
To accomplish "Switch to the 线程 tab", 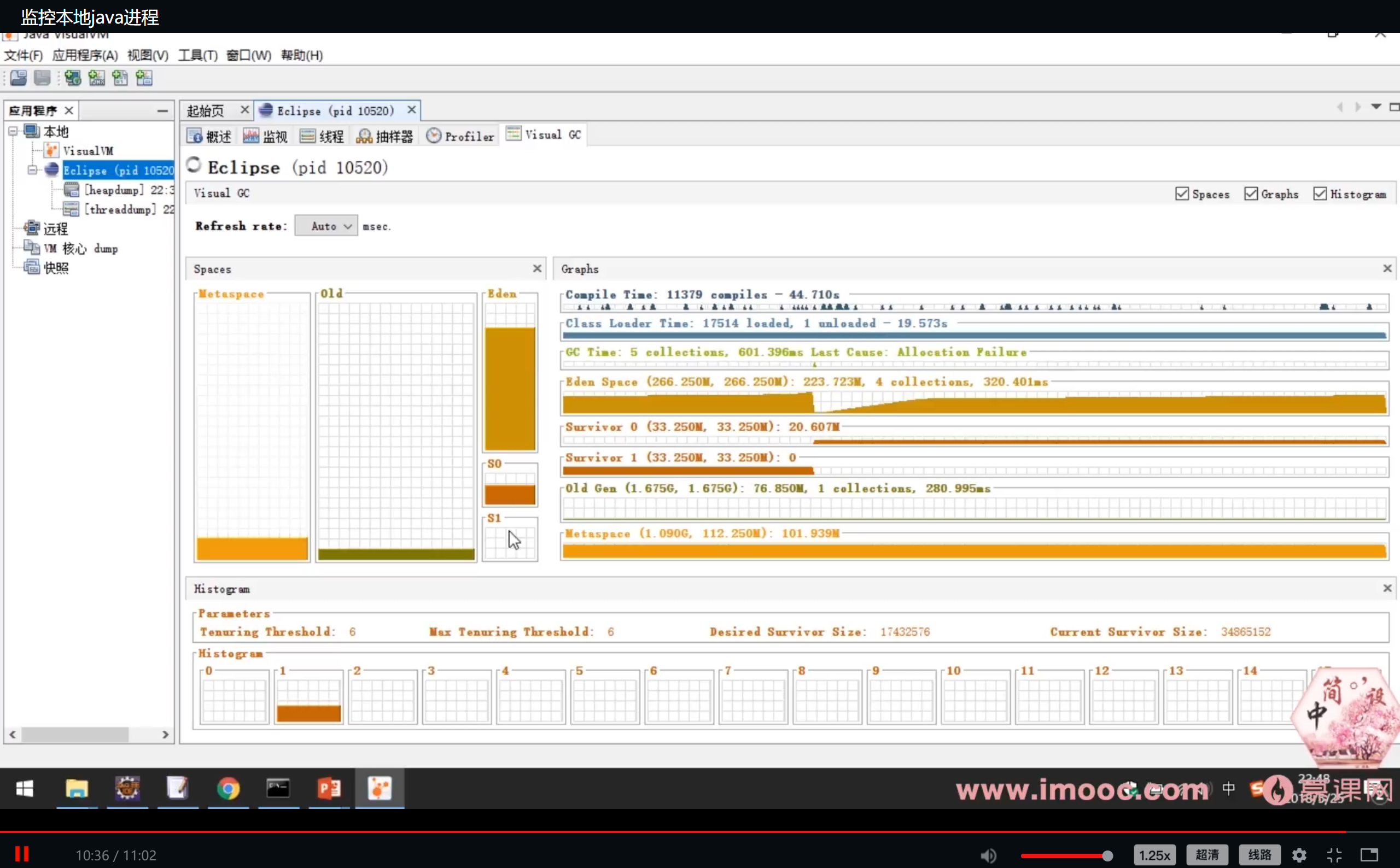I will coord(322,136).
